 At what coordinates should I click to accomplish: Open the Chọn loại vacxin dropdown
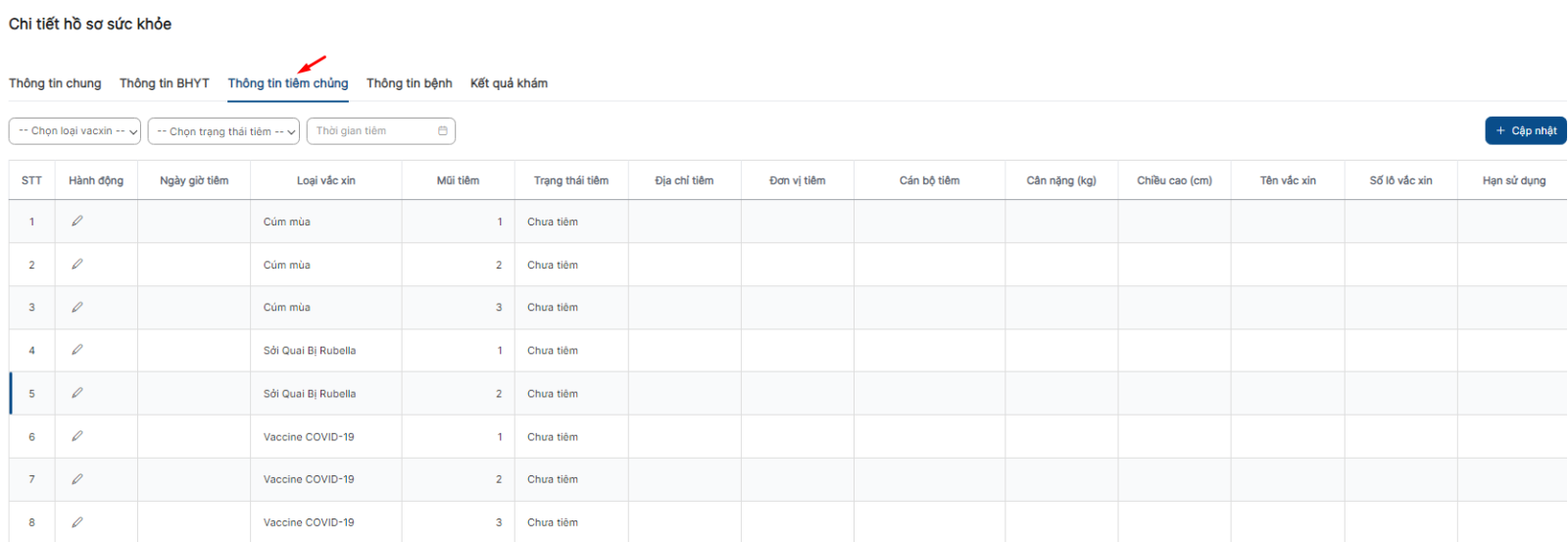[75, 131]
